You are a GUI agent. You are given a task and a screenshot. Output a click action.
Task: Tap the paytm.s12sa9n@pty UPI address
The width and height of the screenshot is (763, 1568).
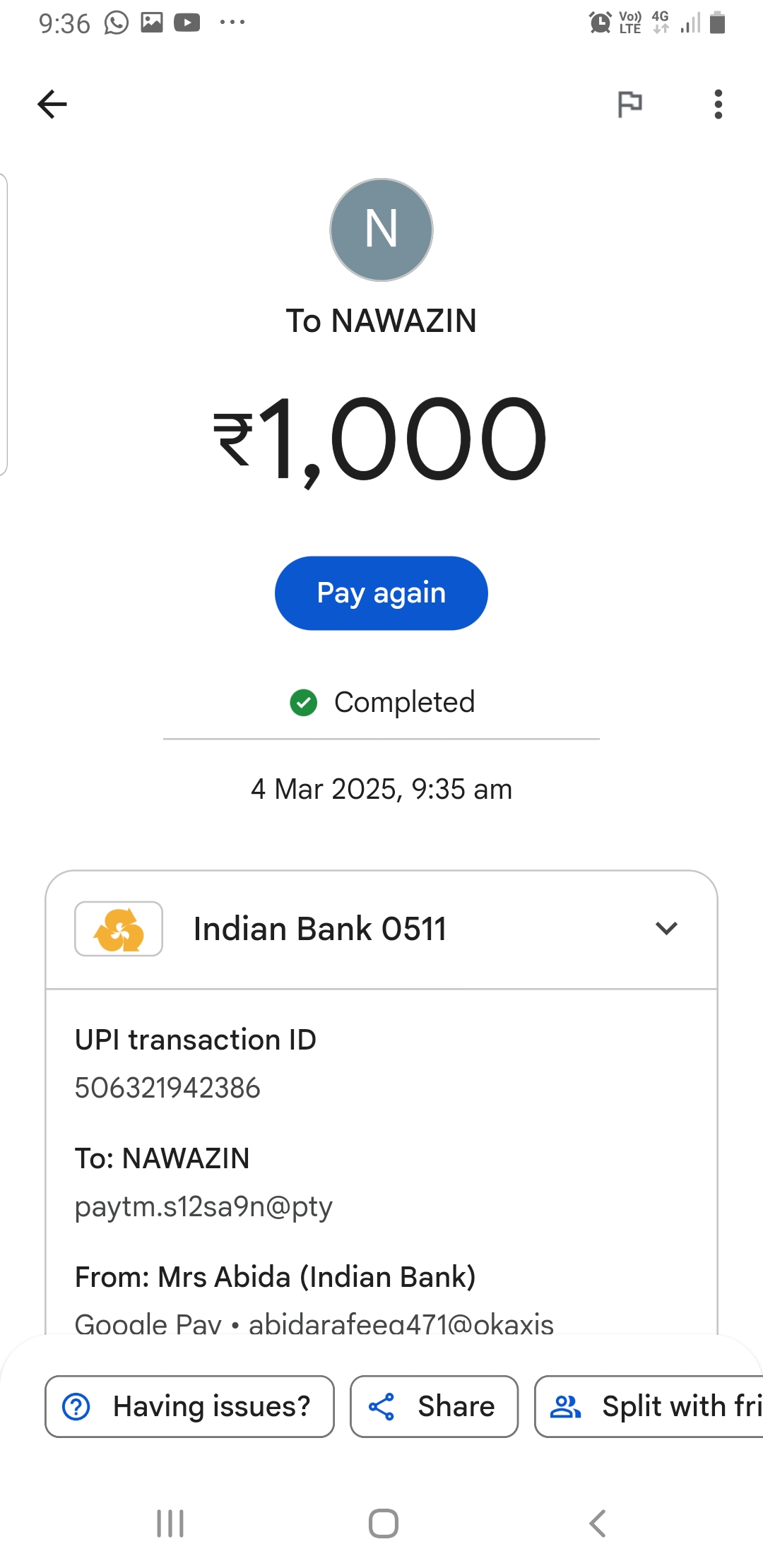[x=203, y=1206]
